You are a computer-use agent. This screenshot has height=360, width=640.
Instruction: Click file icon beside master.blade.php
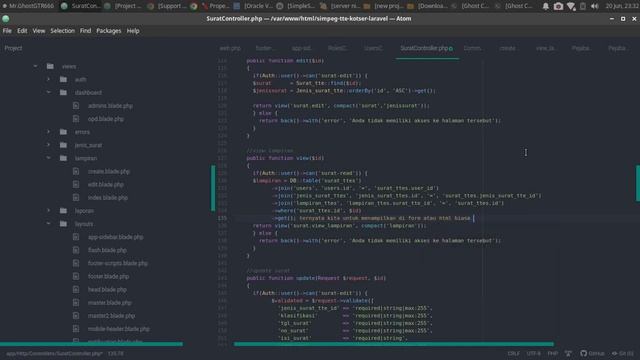point(76,302)
